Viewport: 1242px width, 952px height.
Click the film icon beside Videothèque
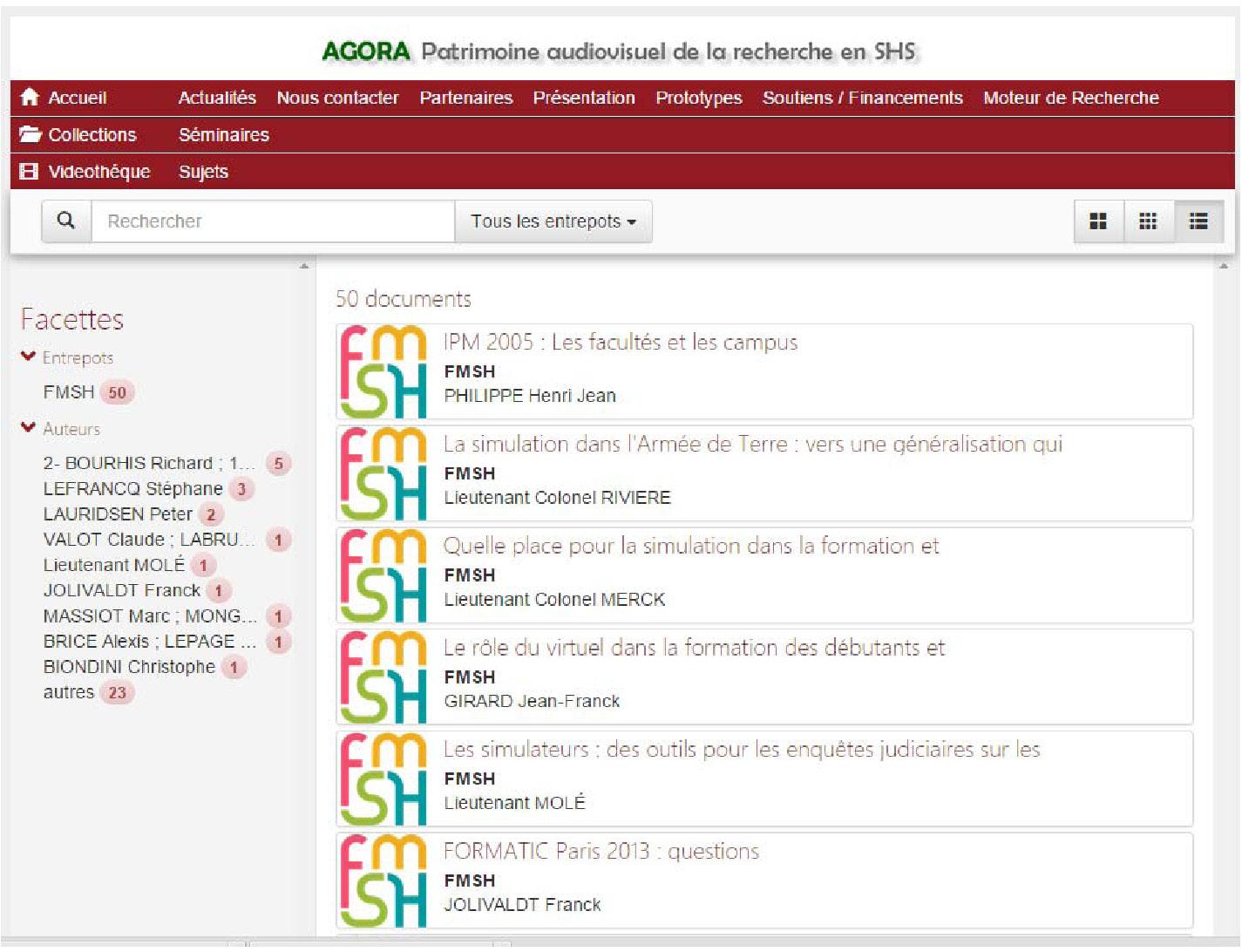30,172
